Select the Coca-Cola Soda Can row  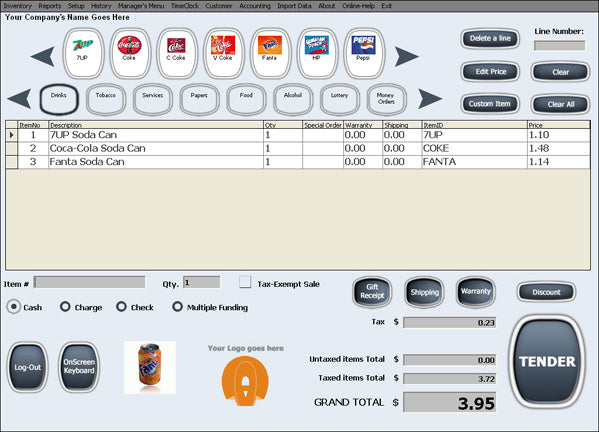[x=298, y=149]
